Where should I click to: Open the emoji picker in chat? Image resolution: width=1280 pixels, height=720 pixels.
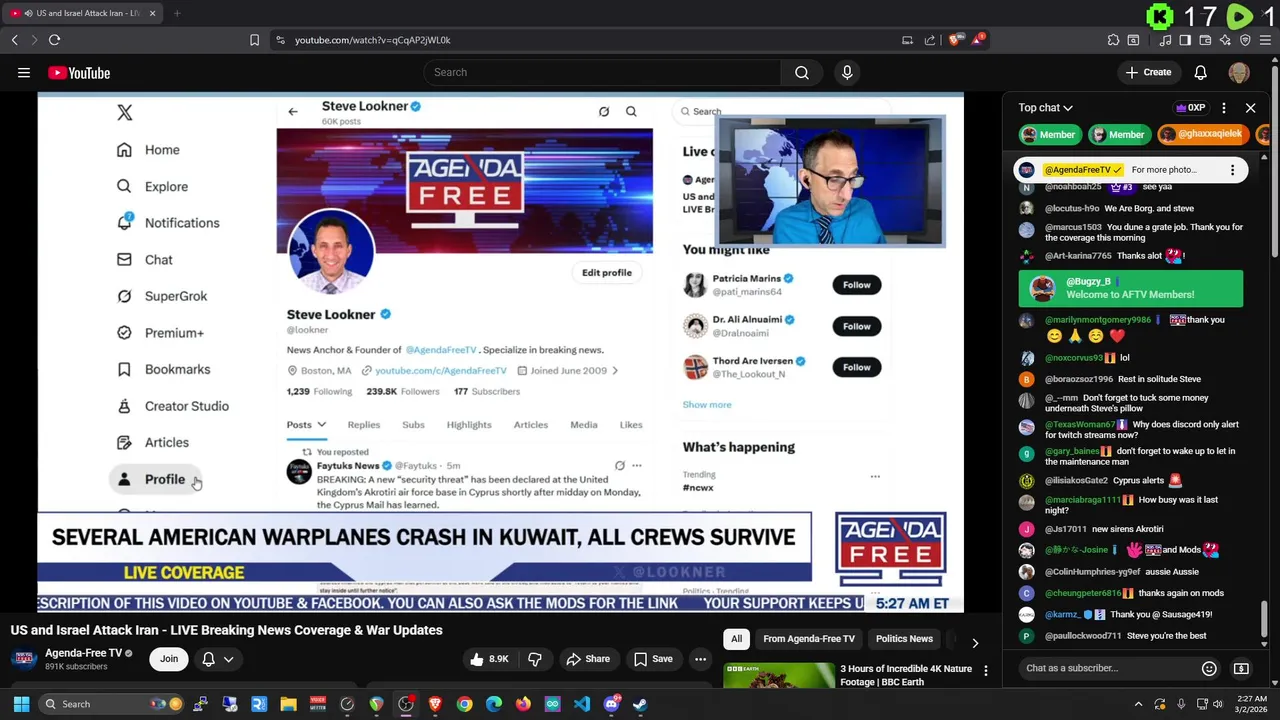tap(1209, 668)
